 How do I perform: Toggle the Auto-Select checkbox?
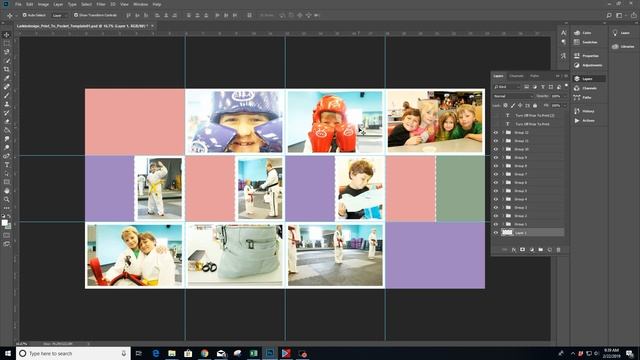(24, 15)
